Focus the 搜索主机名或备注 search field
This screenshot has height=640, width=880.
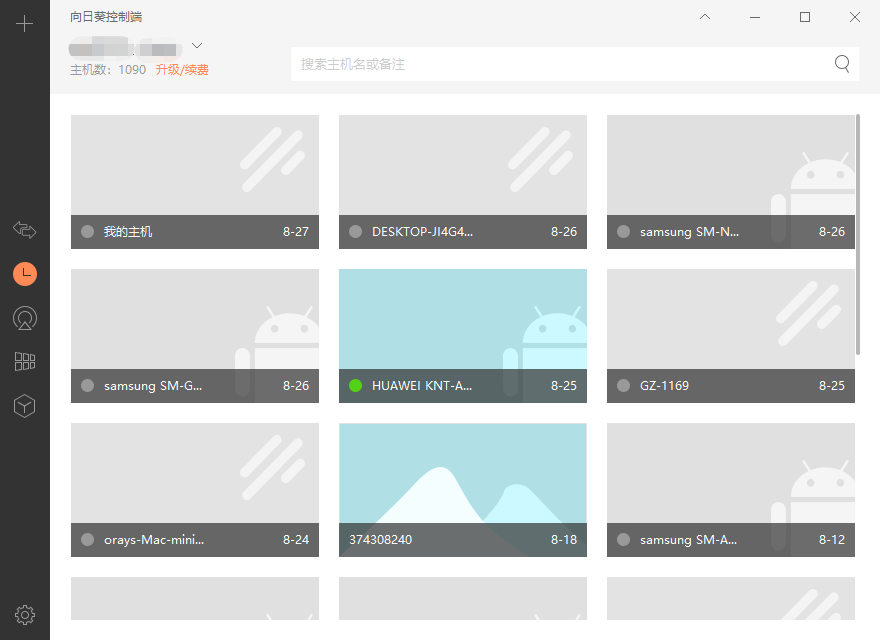(575, 64)
